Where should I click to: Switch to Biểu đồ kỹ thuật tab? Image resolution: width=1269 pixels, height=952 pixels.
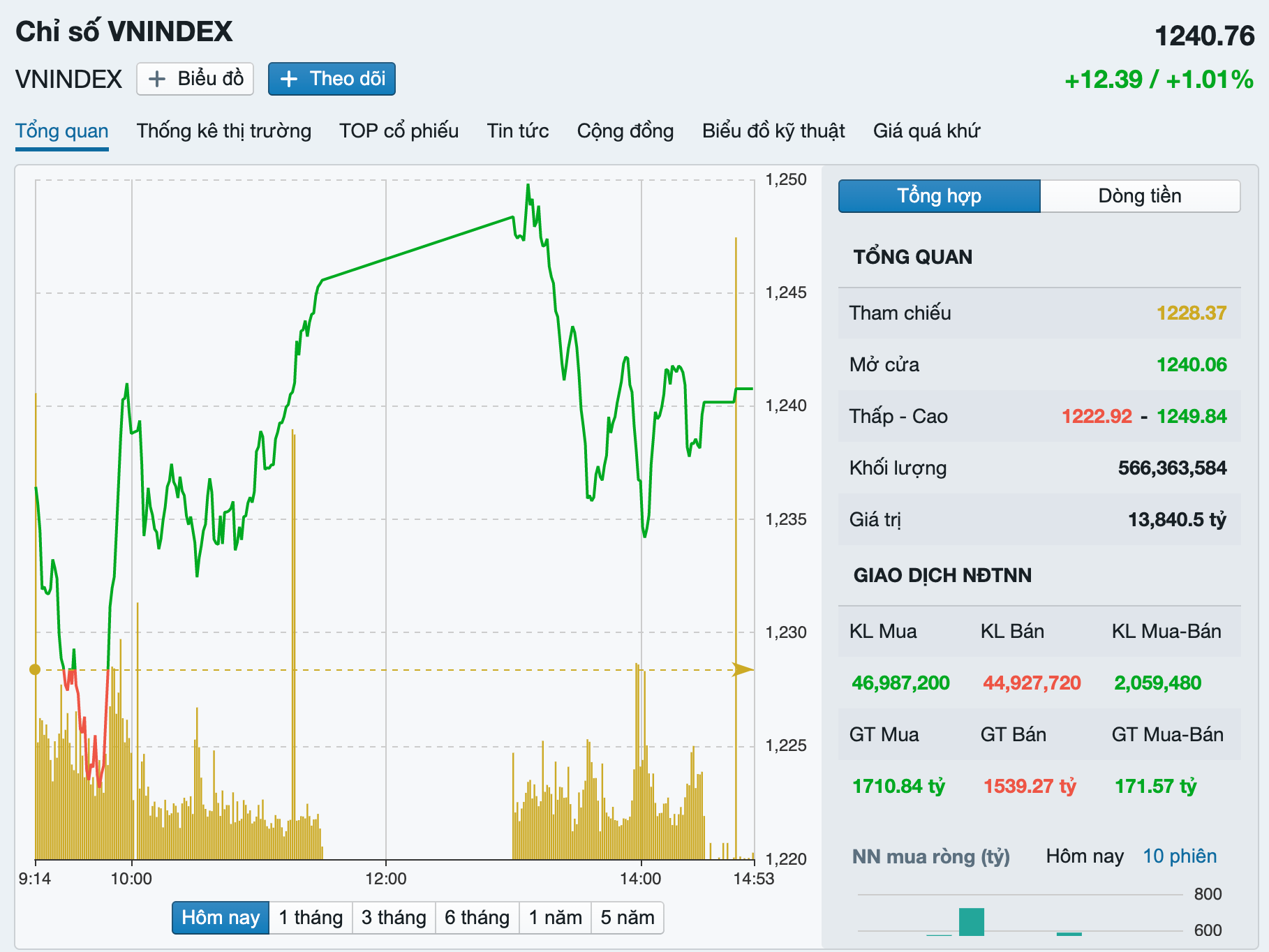(x=773, y=131)
